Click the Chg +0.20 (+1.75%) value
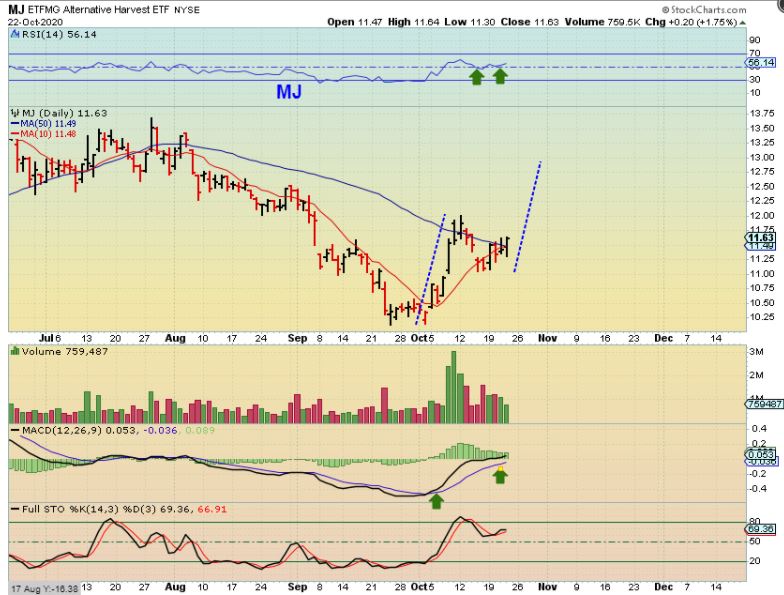The width and height of the screenshot is (784, 595). point(692,22)
